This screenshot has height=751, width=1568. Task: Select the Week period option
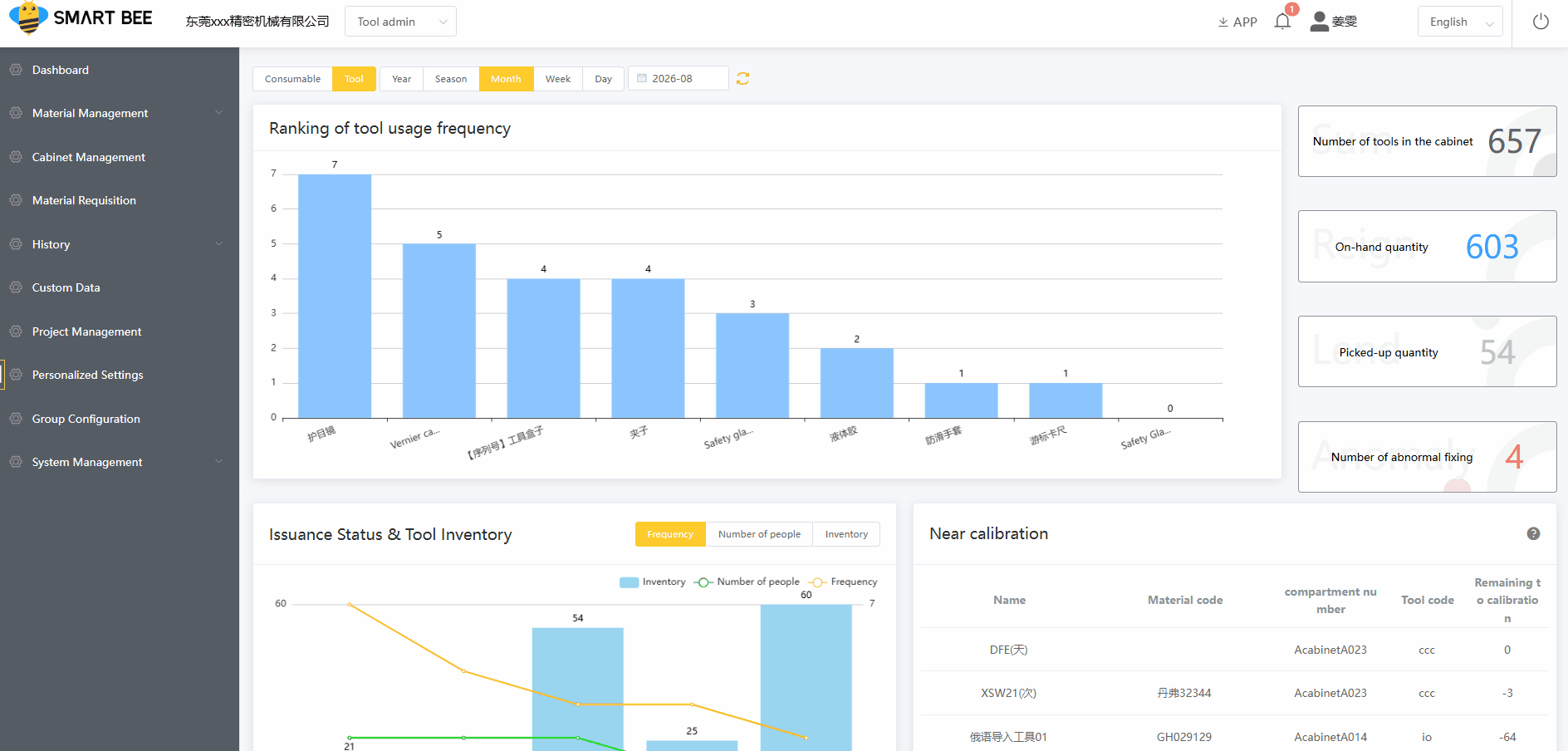tap(558, 79)
